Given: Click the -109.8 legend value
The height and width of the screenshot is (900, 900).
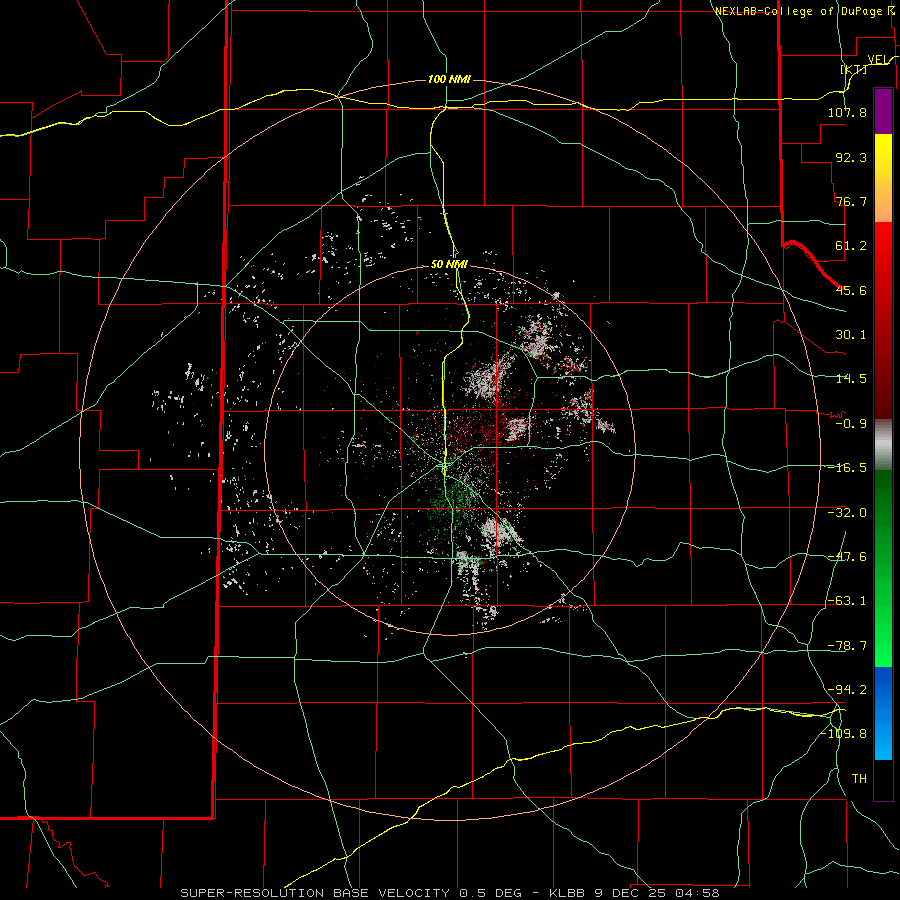Looking at the screenshot, I should [x=843, y=734].
